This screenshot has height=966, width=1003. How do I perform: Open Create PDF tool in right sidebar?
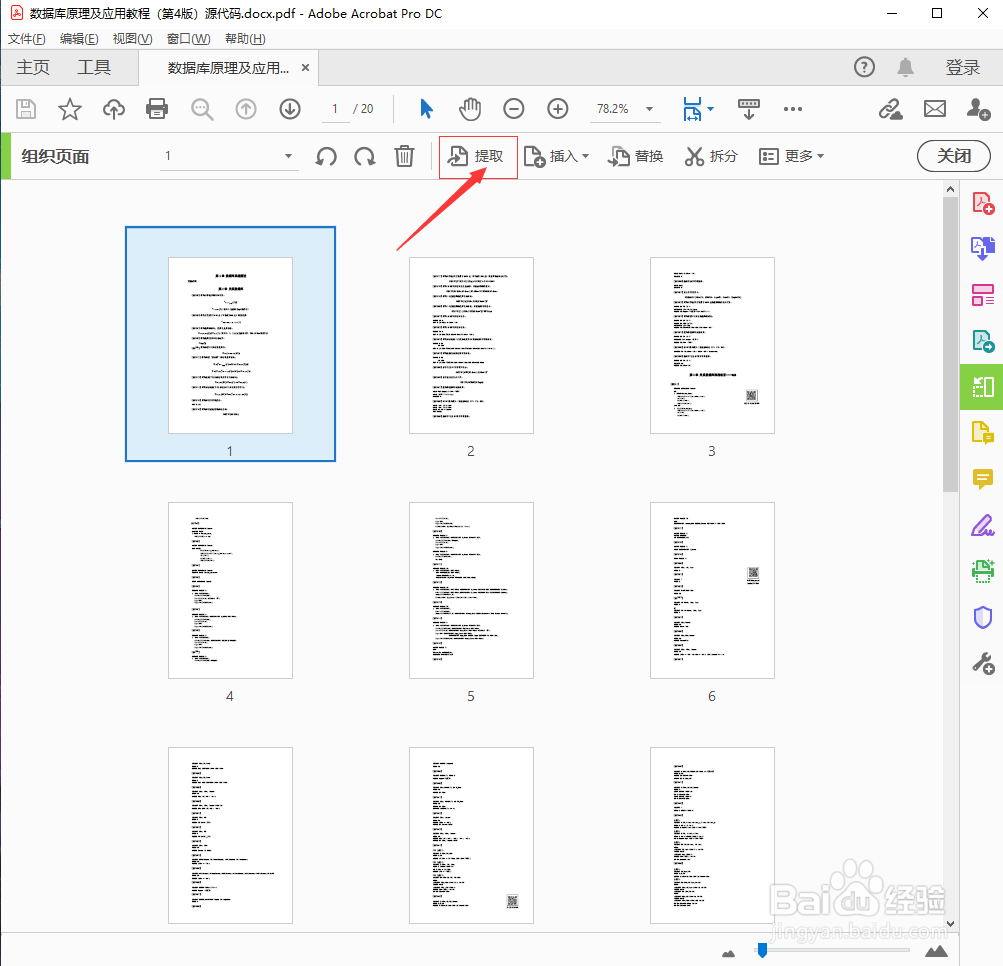[983, 203]
